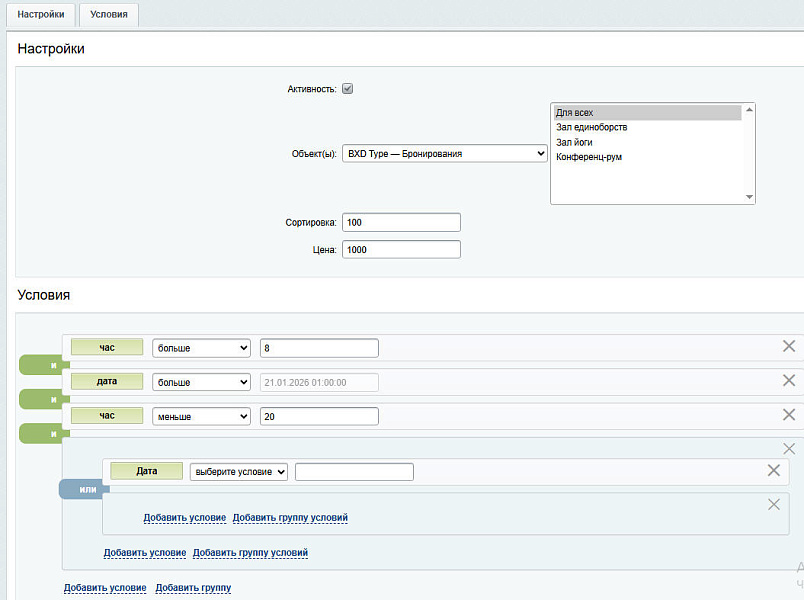Remove the 'час больше 8' condition row
The height and width of the screenshot is (600, 804).
point(789,346)
